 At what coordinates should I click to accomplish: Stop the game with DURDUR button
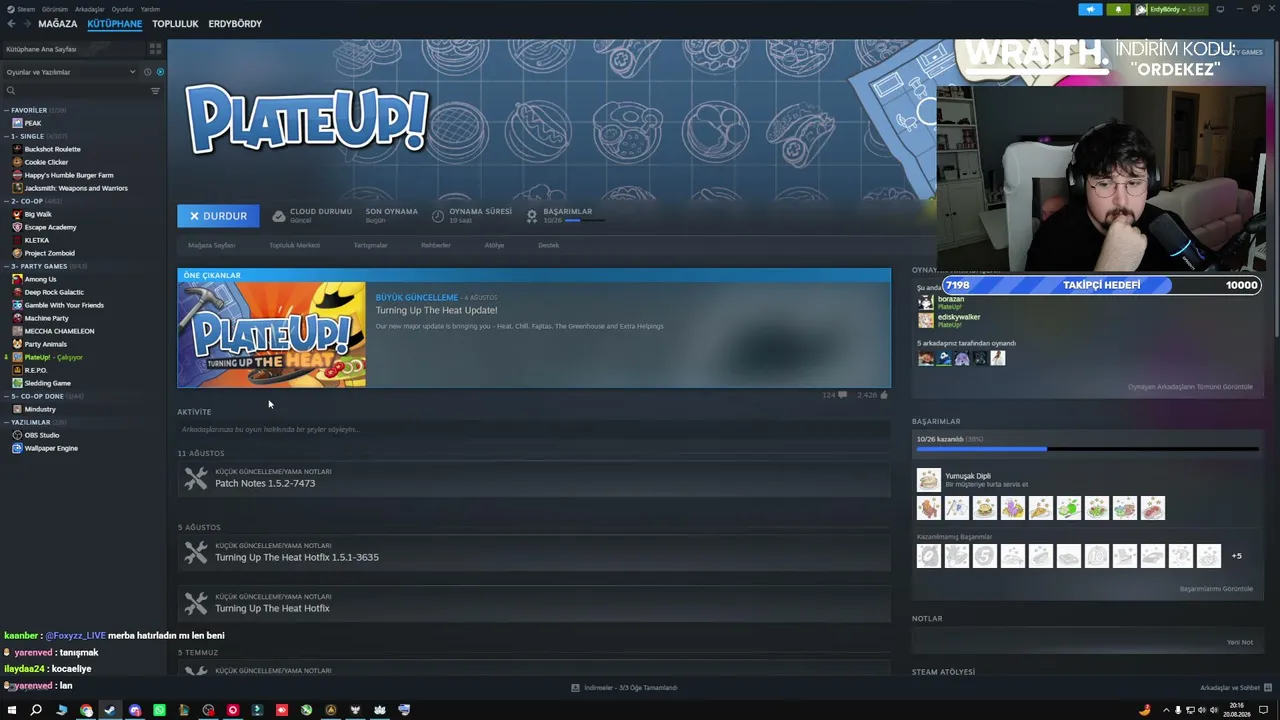click(218, 216)
